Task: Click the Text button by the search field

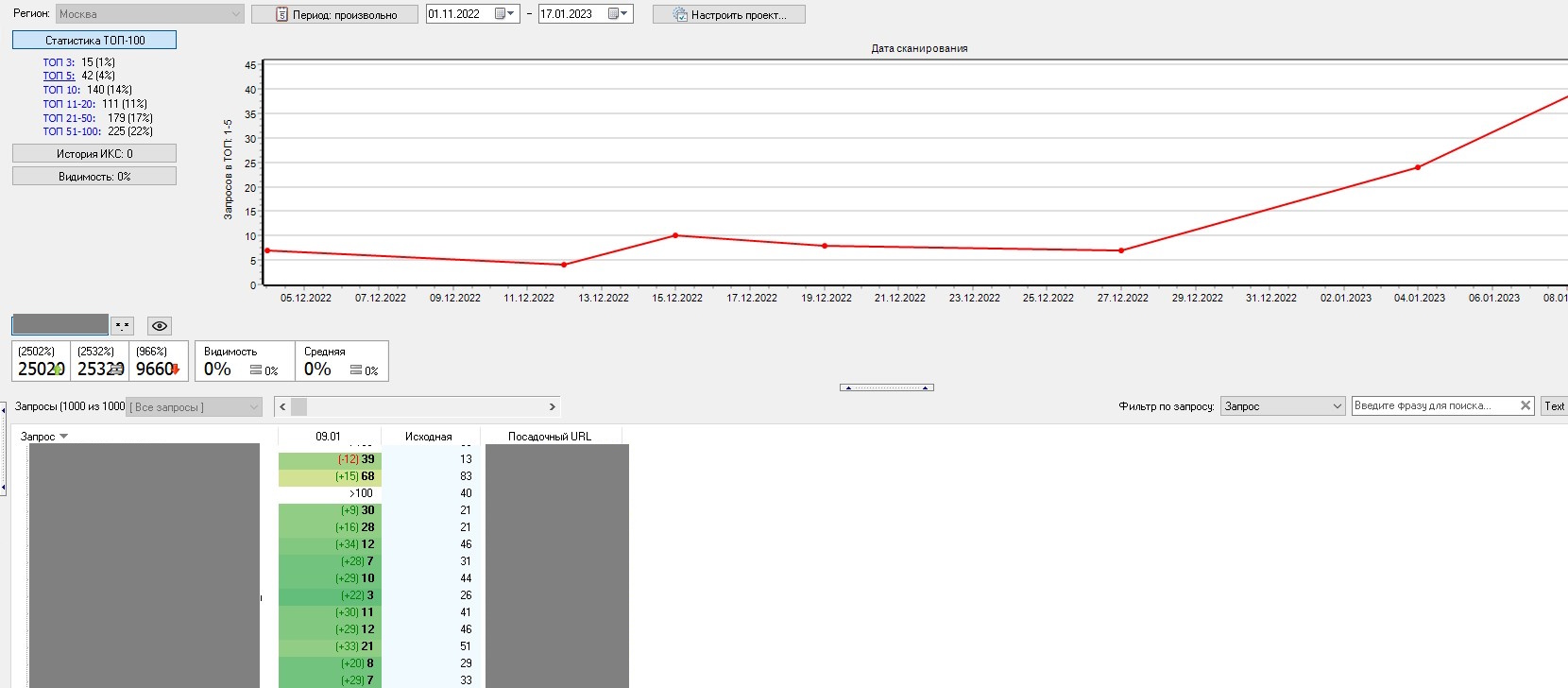Action: [1555, 405]
